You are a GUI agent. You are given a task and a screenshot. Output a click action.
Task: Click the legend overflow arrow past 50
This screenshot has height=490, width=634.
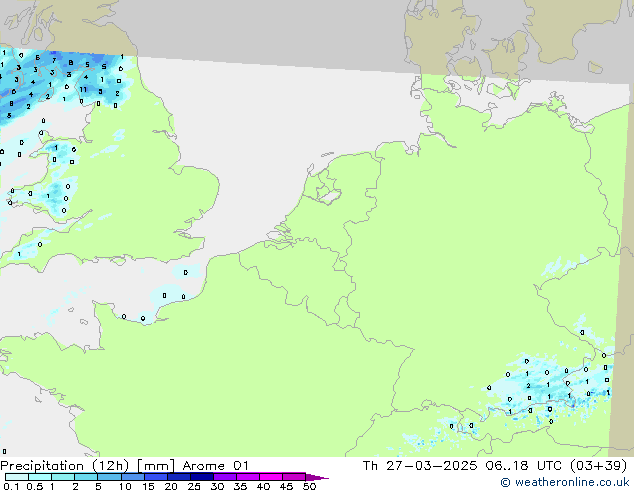coord(317,477)
